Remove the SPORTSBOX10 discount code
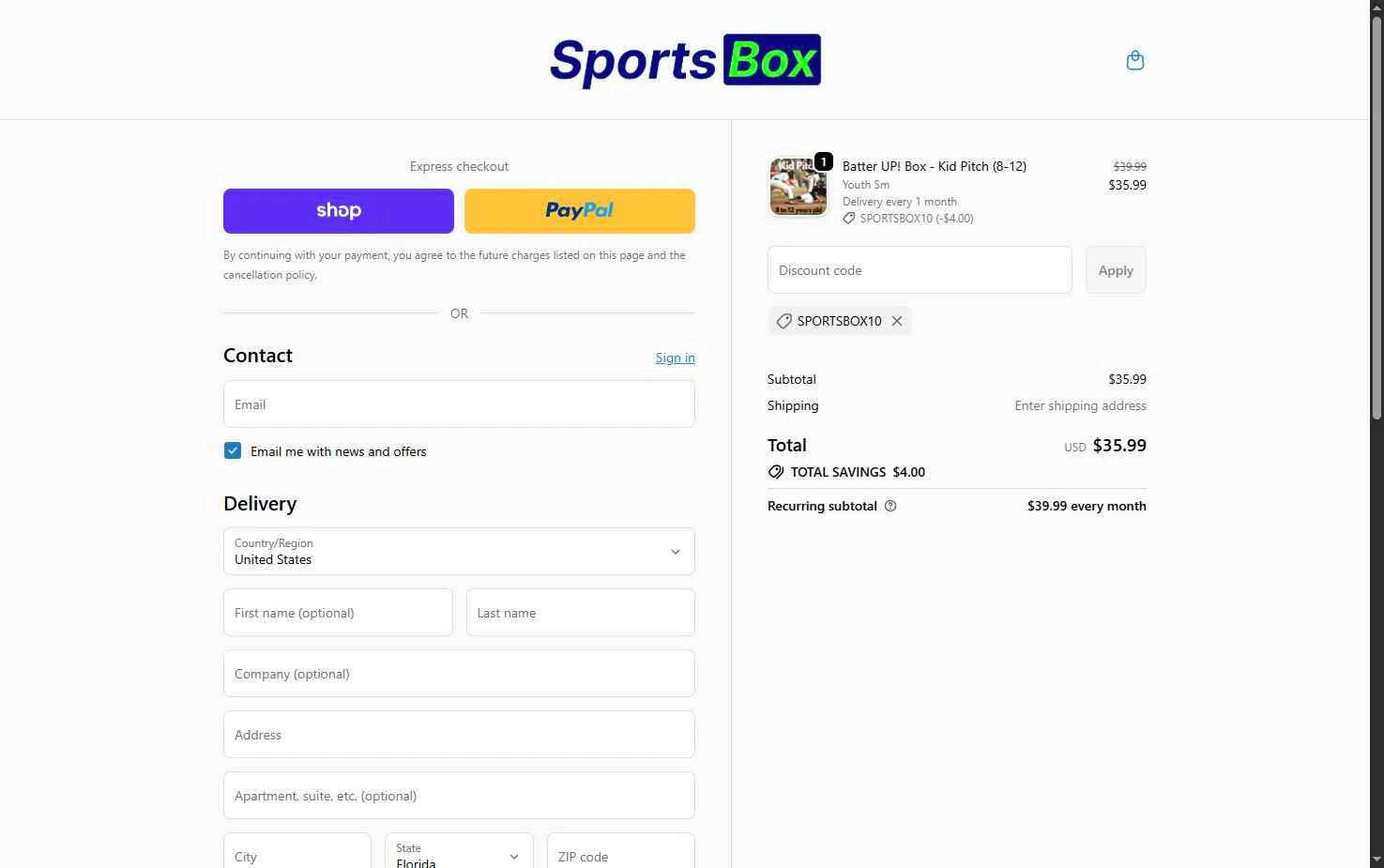 (x=897, y=321)
